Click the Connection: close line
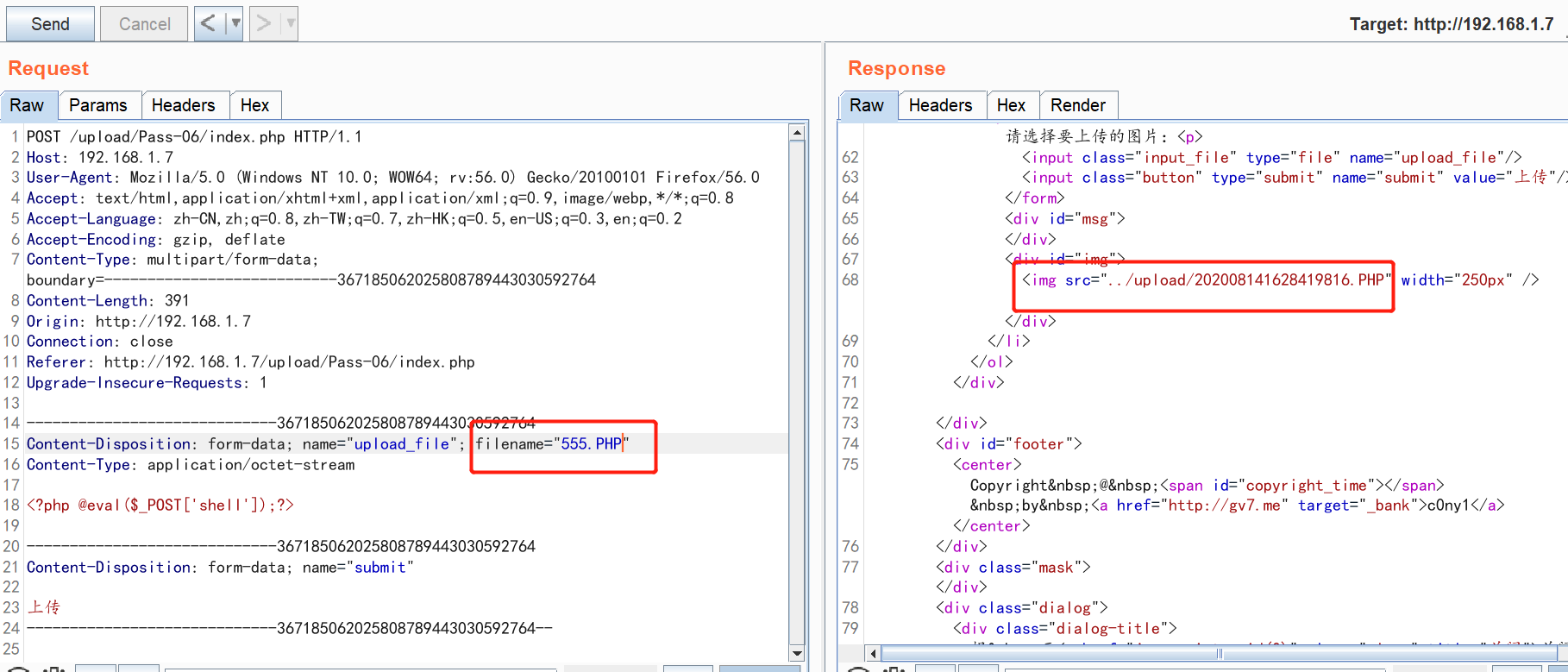Image resolution: width=1568 pixels, height=672 pixels. pyautogui.click(x=100, y=341)
